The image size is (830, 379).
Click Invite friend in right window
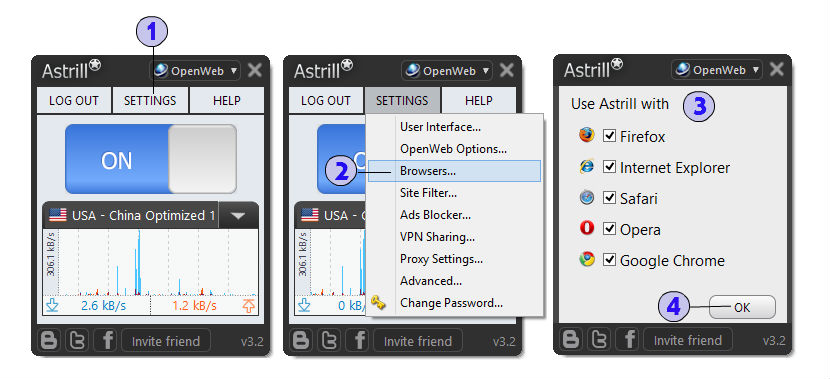coord(688,340)
